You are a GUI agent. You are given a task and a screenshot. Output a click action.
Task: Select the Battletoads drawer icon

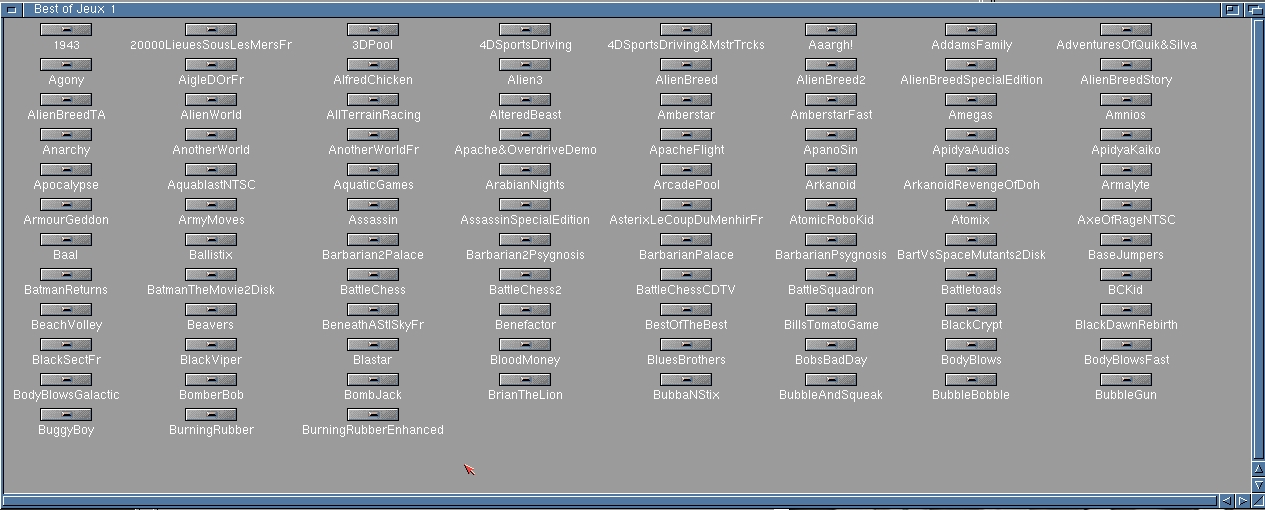971,275
